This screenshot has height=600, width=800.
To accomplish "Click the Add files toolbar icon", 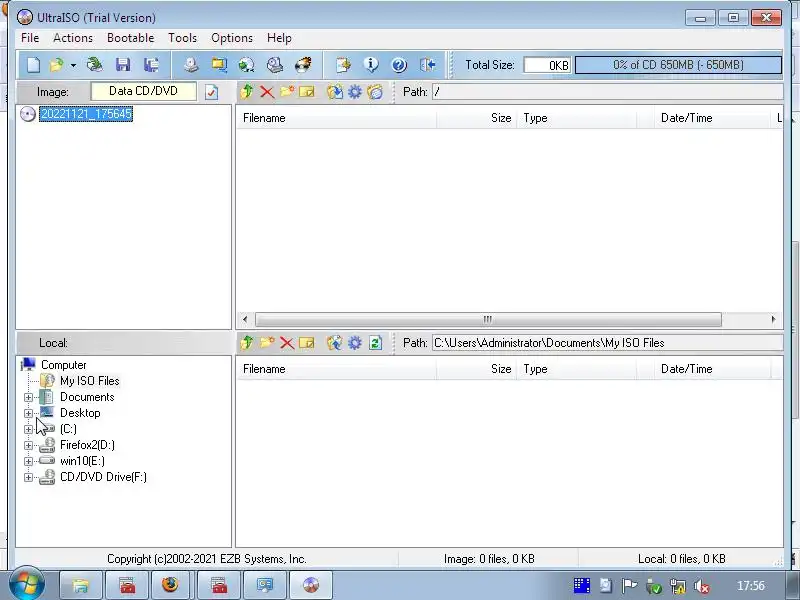I will click(x=343, y=65).
